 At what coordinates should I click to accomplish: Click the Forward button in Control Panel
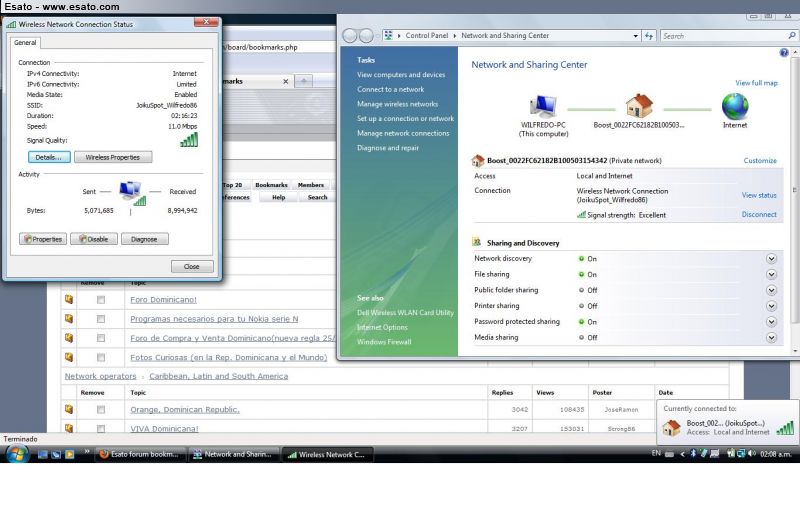click(x=366, y=36)
